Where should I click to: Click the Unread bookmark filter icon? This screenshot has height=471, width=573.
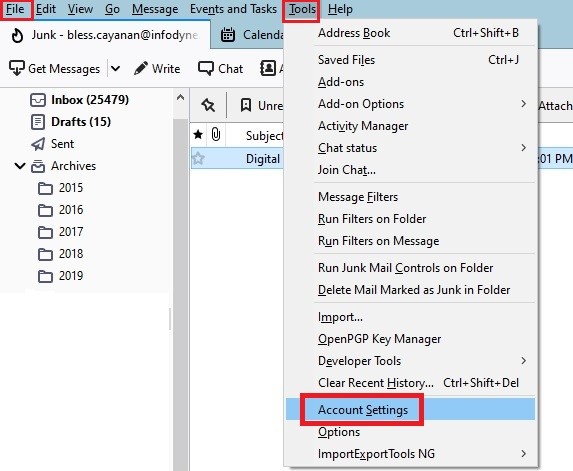[246, 105]
